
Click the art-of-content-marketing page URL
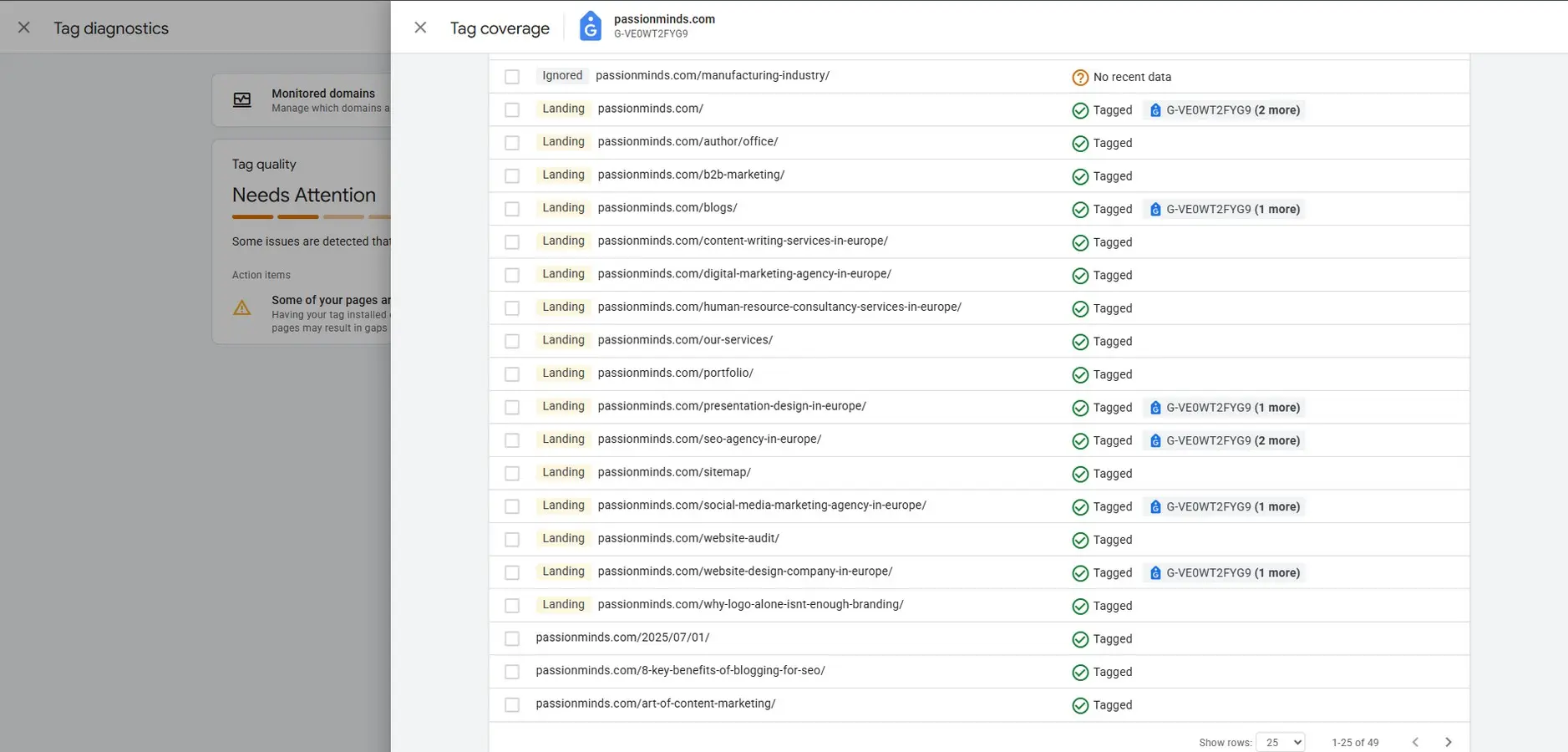click(655, 704)
